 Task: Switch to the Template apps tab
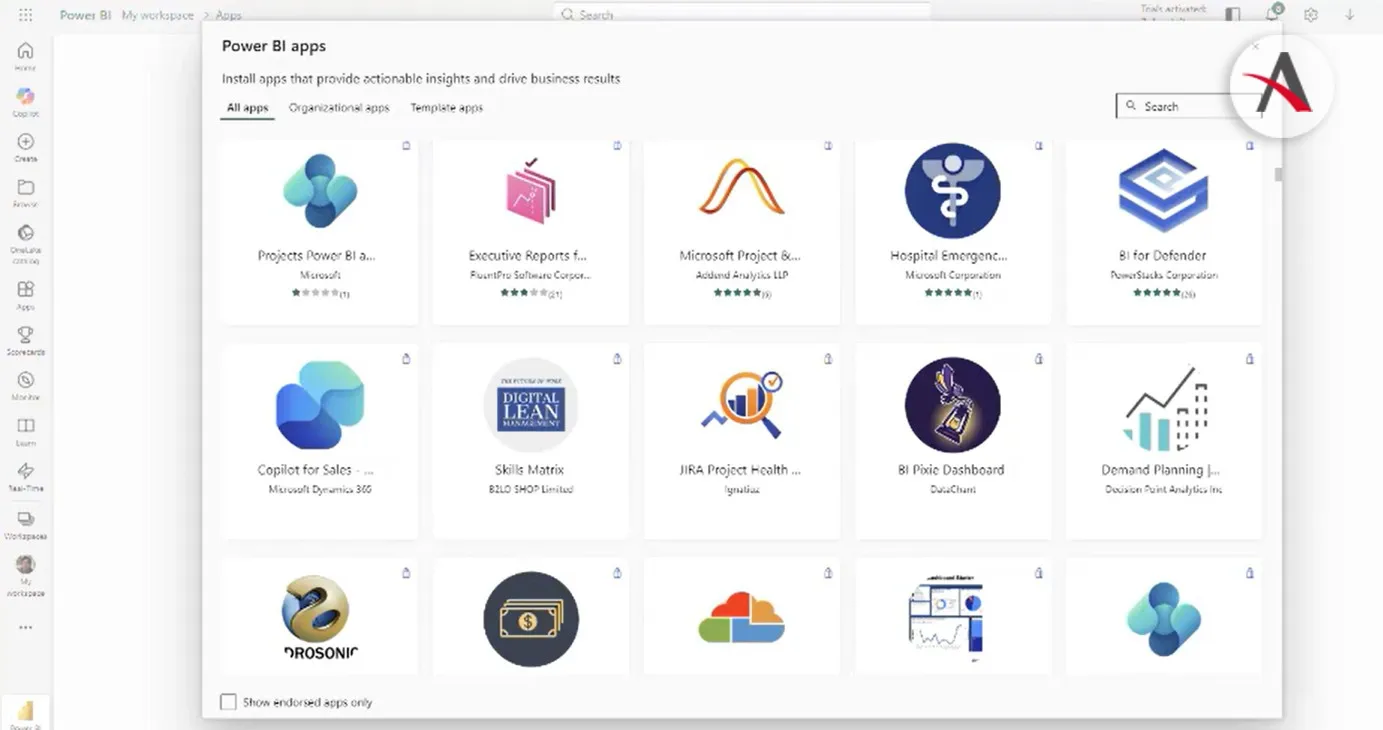click(446, 108)
